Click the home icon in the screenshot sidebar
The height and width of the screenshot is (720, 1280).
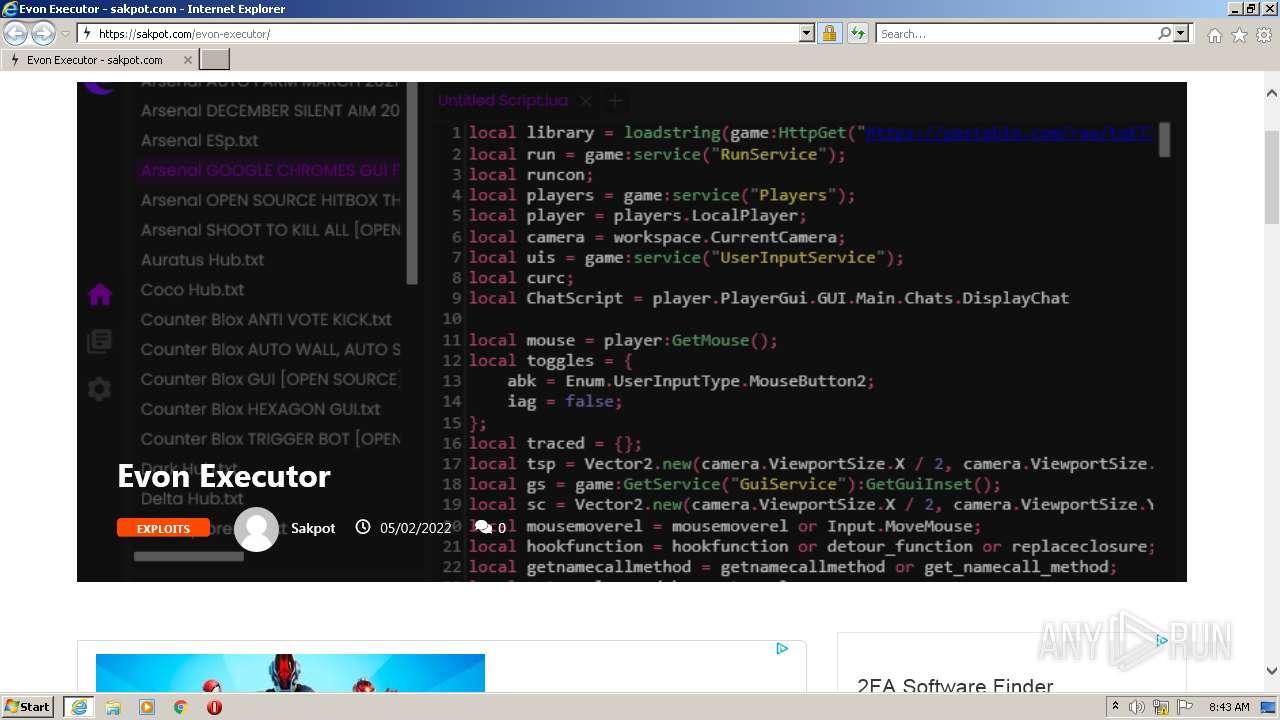point(100,295)
